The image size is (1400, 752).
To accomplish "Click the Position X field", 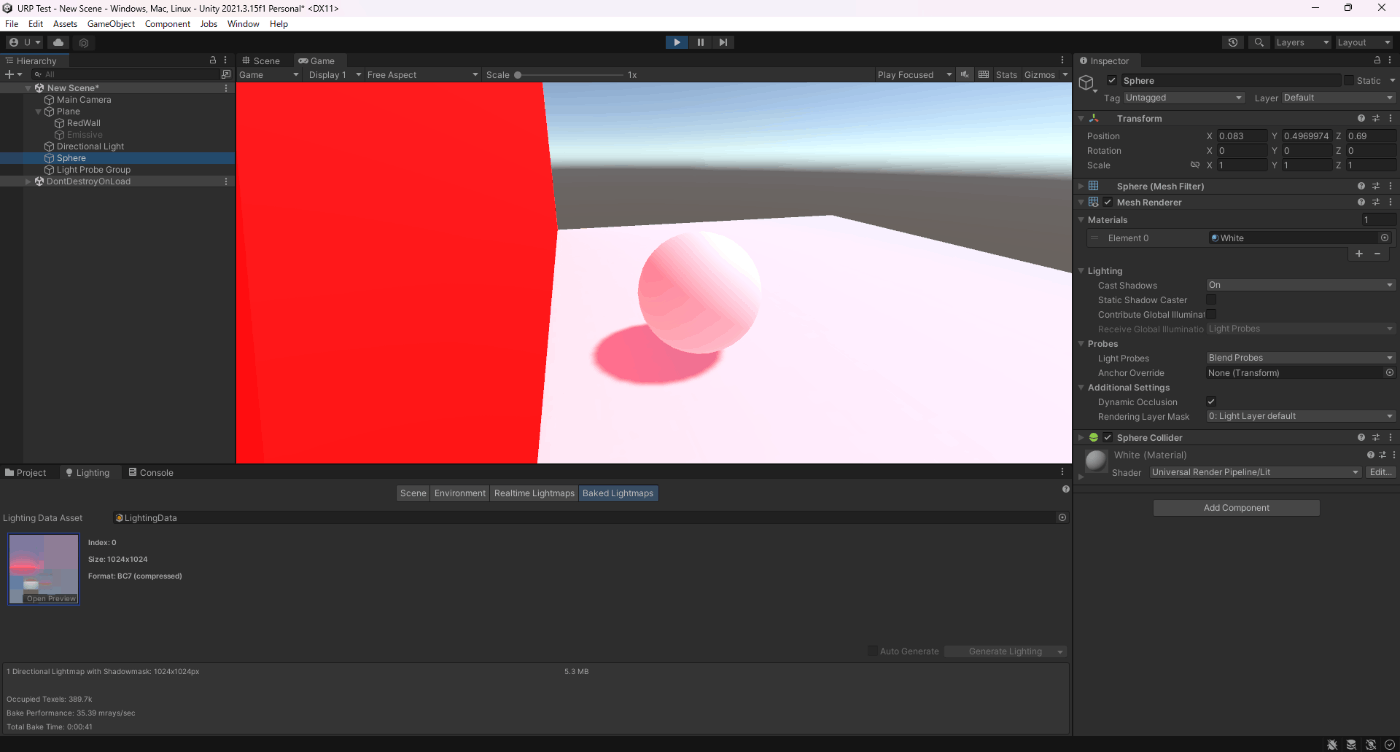I will 1242,136.
